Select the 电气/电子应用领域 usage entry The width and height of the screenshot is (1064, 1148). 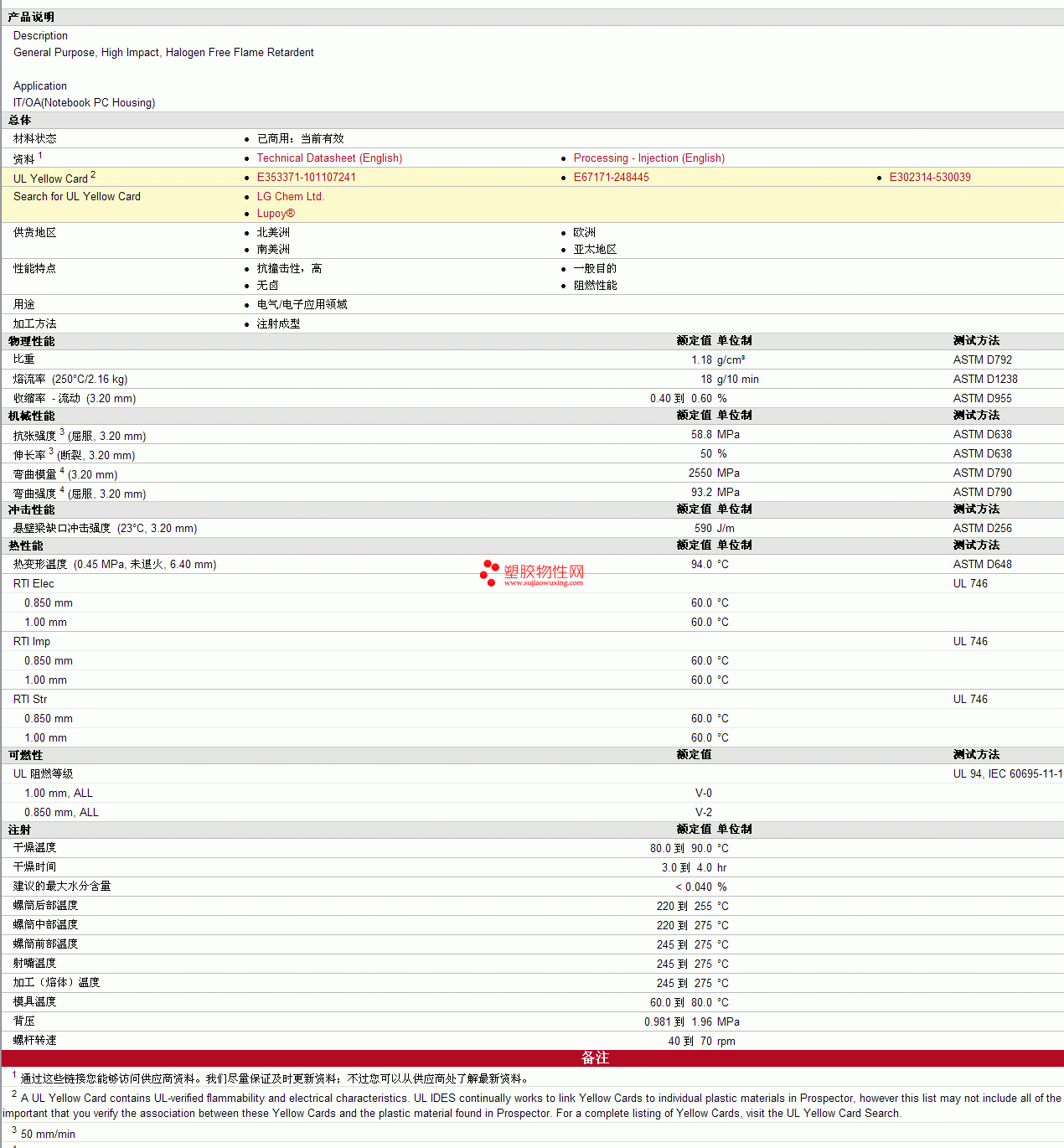coord(302,305)
